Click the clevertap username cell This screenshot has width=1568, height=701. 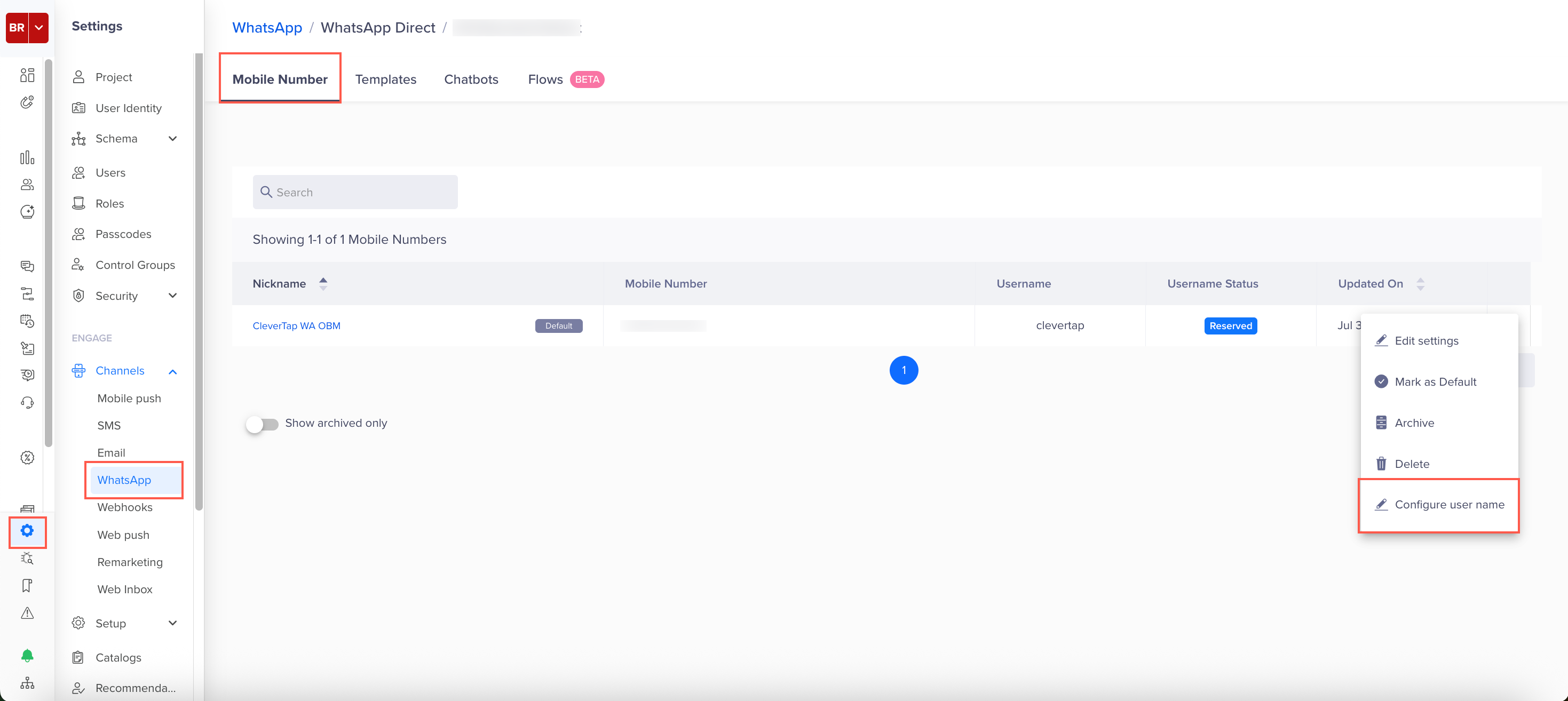[1060, 325]
